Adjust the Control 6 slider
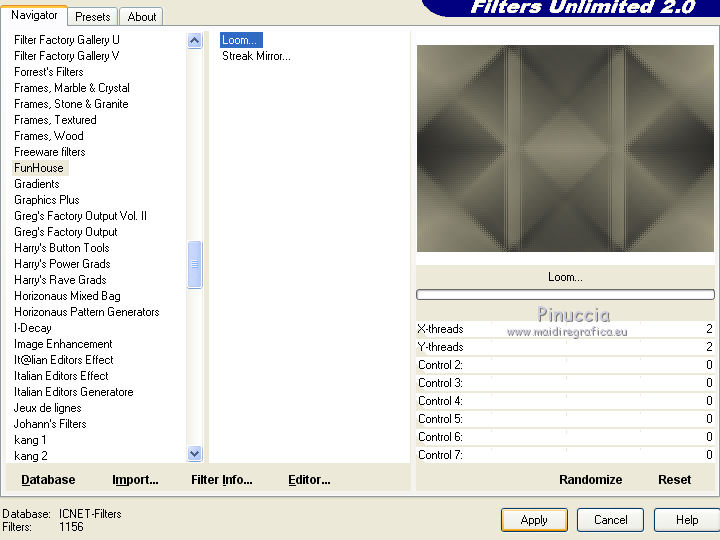The width and height of the screenshot is (720, 540). pos(565,437)
